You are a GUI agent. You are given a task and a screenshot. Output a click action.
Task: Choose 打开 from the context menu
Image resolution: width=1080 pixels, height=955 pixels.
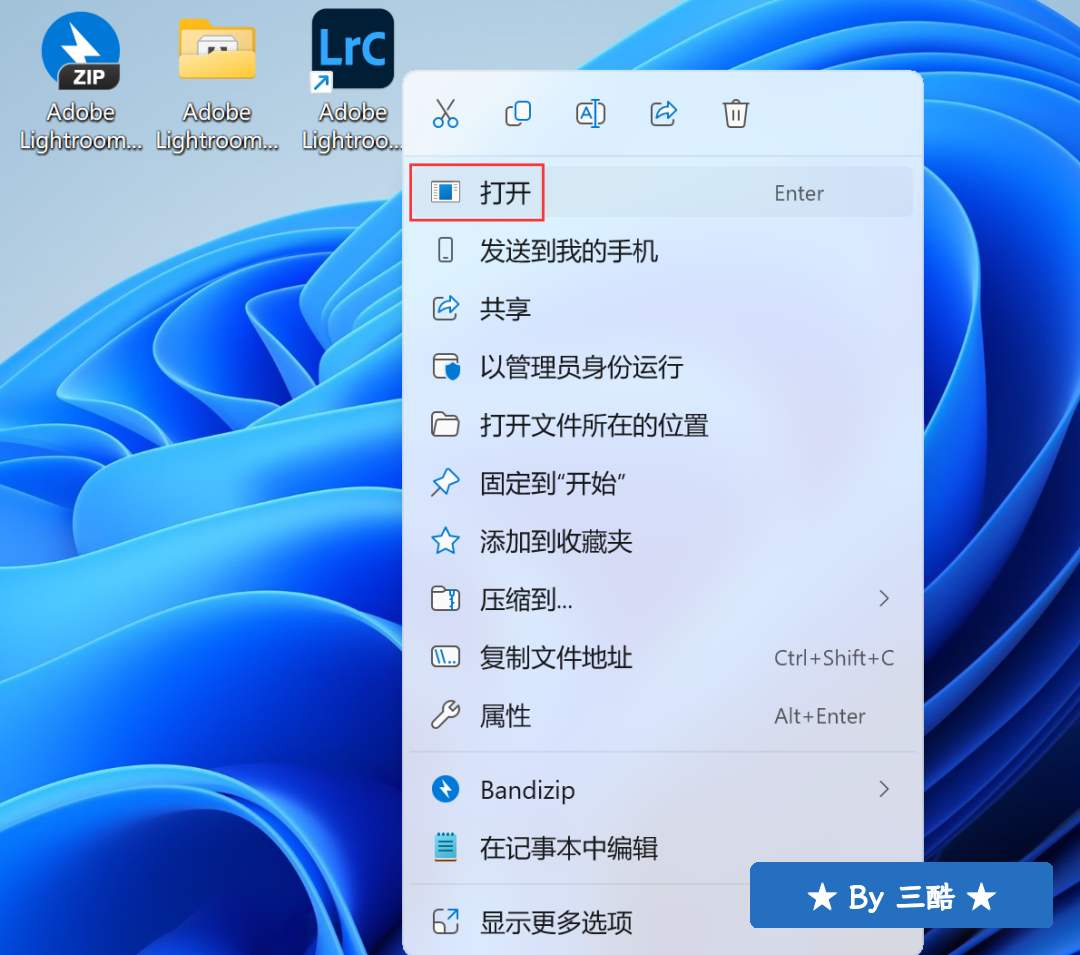tap(661, 193)
